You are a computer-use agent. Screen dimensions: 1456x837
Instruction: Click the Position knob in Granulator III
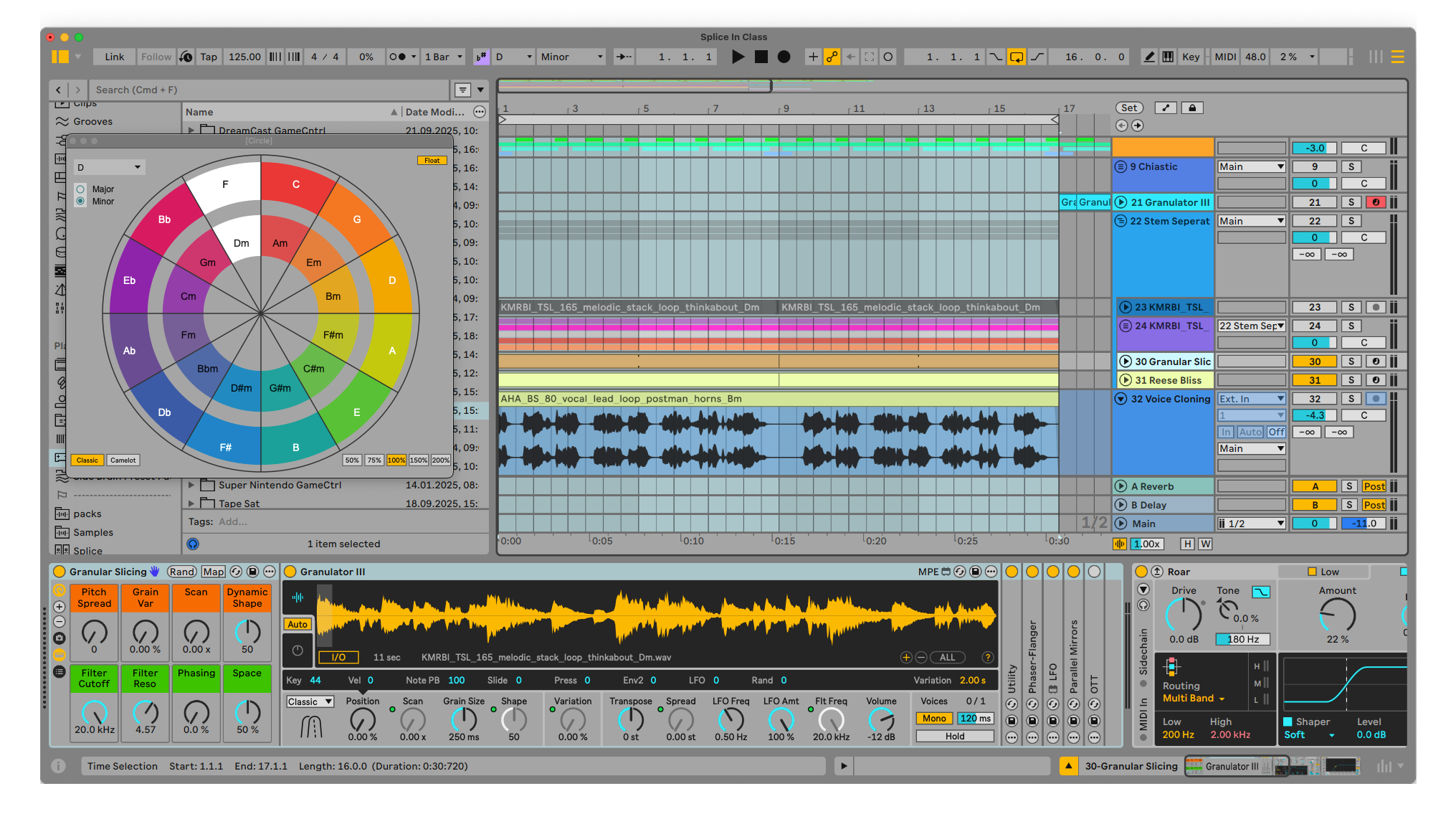(362, 719)
